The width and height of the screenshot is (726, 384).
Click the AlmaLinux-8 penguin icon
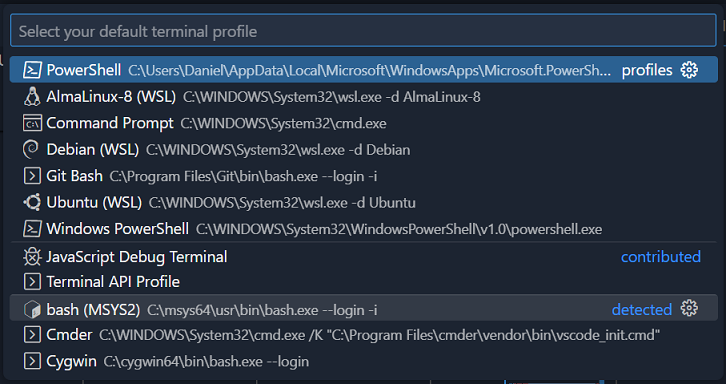click(32, 97)
